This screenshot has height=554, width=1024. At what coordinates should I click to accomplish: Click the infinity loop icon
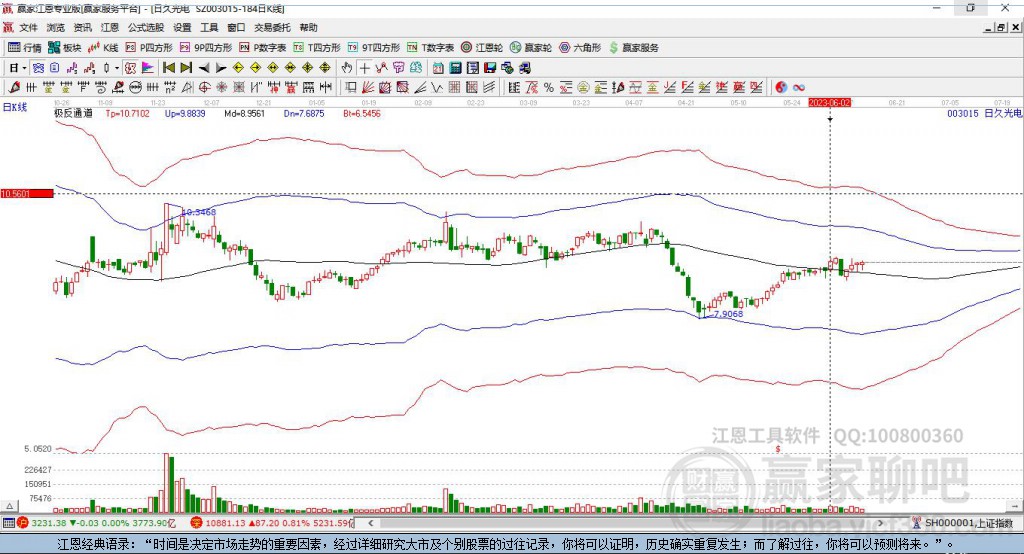[x=799, y=88]
